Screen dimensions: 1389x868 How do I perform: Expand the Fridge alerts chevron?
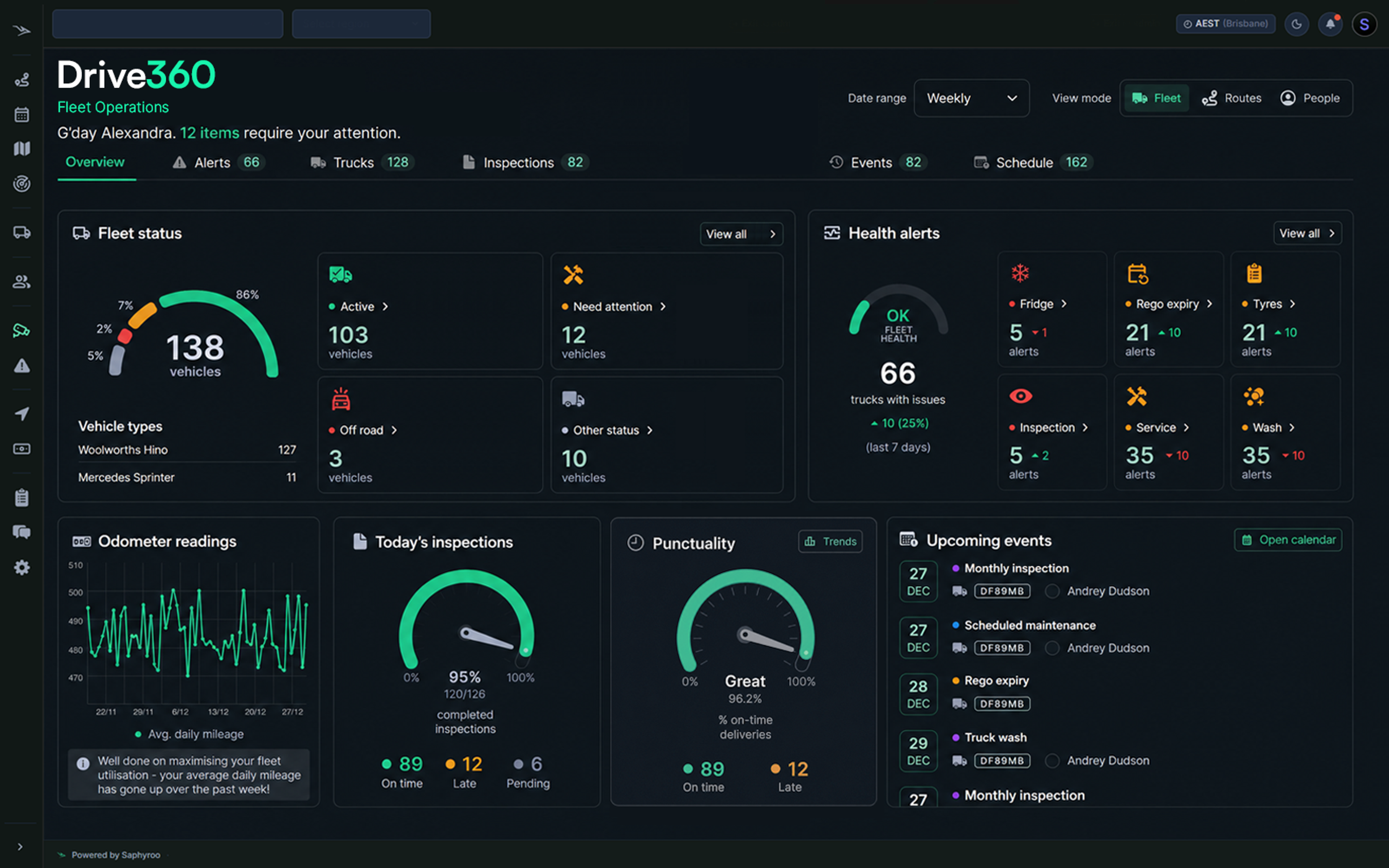(x=1063, y=304)
